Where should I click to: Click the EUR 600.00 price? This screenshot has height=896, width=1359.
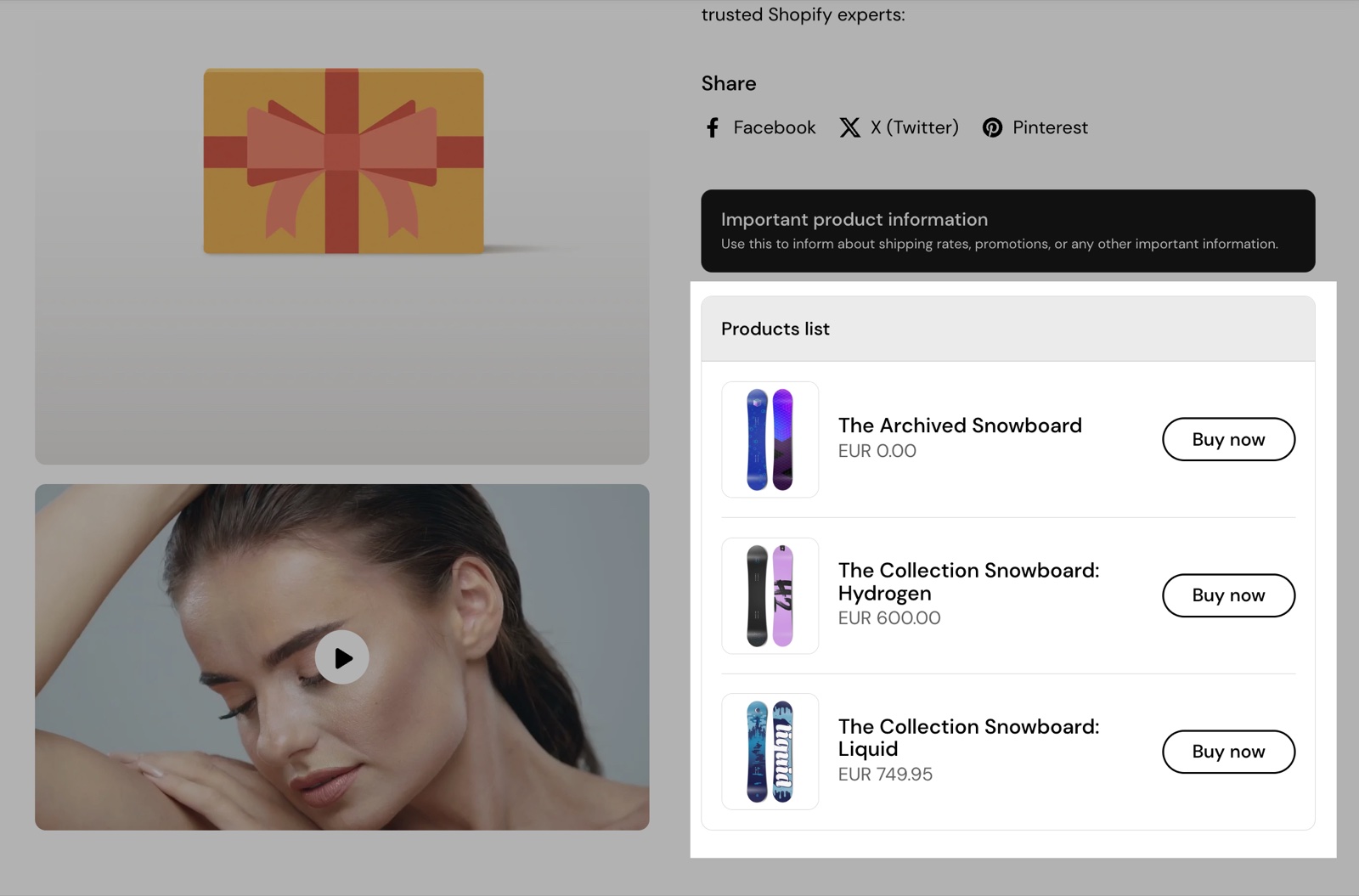coord(889,618)
